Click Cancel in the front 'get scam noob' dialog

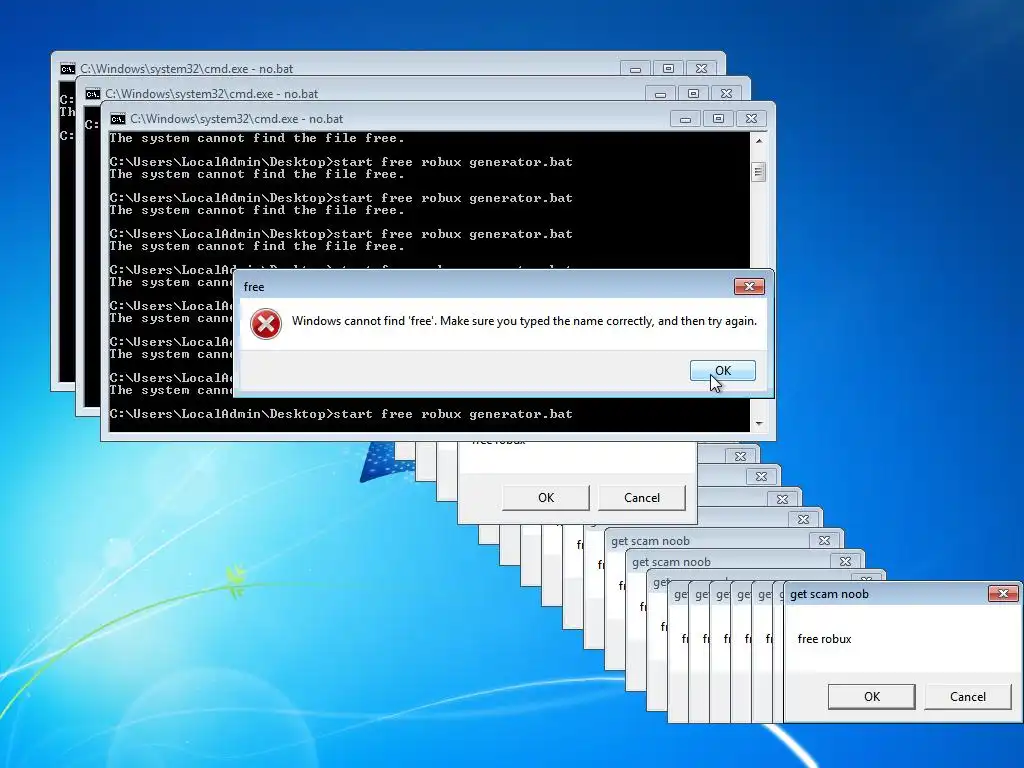pyautogui.click(x=967, y=696)
